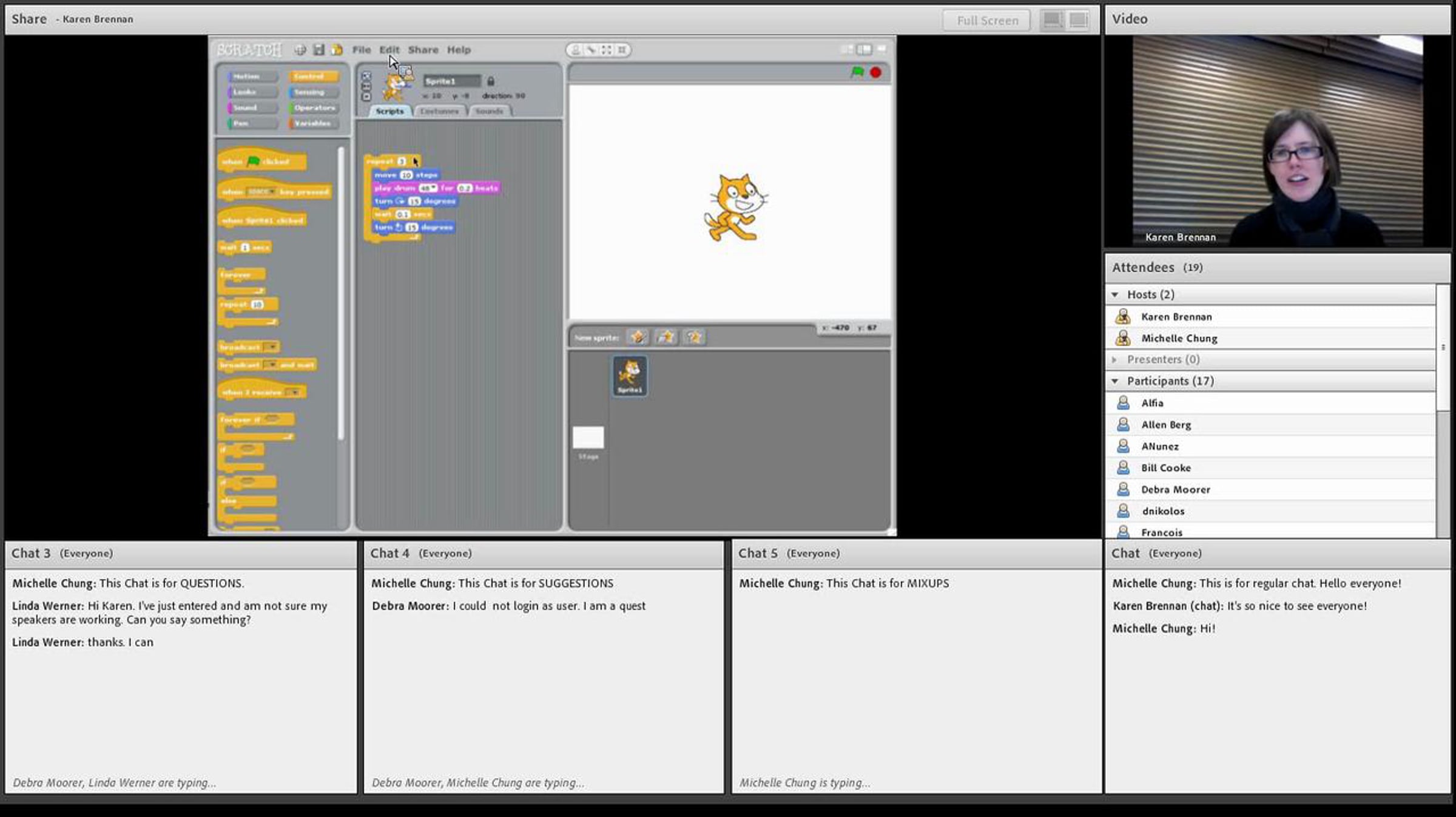Click the Full Screen button
1456x817 pixels.
coord(987,21)
